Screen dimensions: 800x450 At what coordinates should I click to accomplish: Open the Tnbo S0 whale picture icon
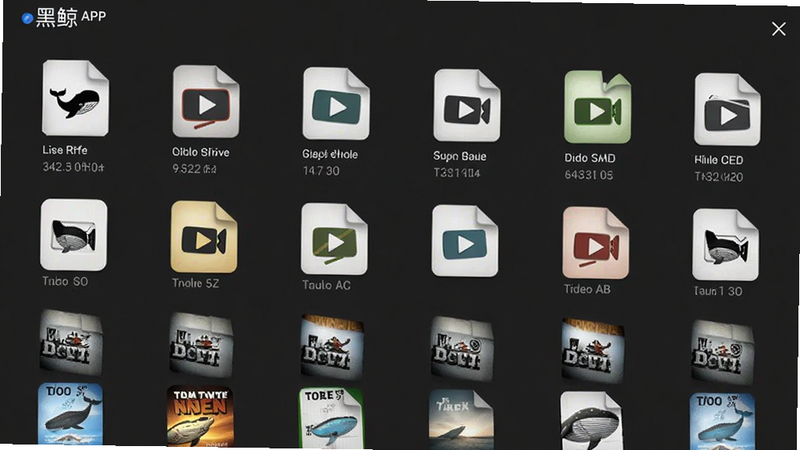point(73,235)
